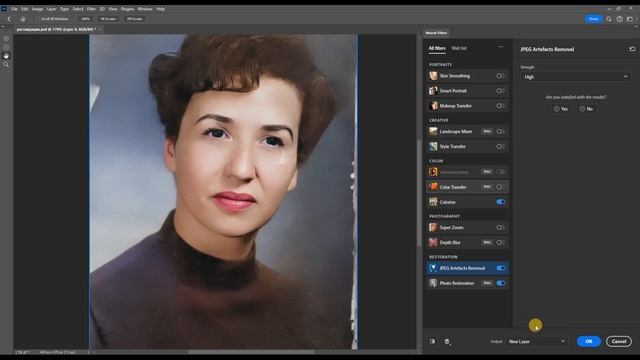
Task: Click the Smart Portrait filter thumbnail
Action: [x=433, y=91]
